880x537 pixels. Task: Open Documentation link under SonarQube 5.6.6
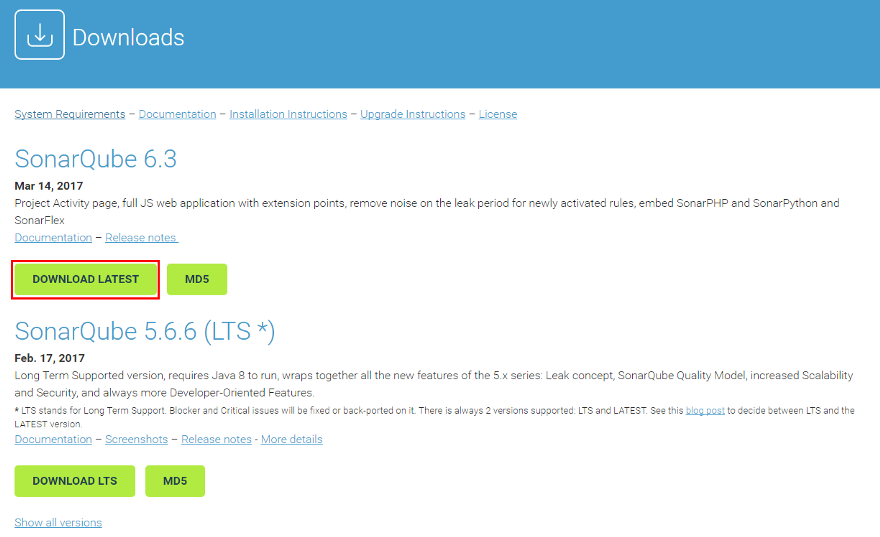(x=53, y=439)
